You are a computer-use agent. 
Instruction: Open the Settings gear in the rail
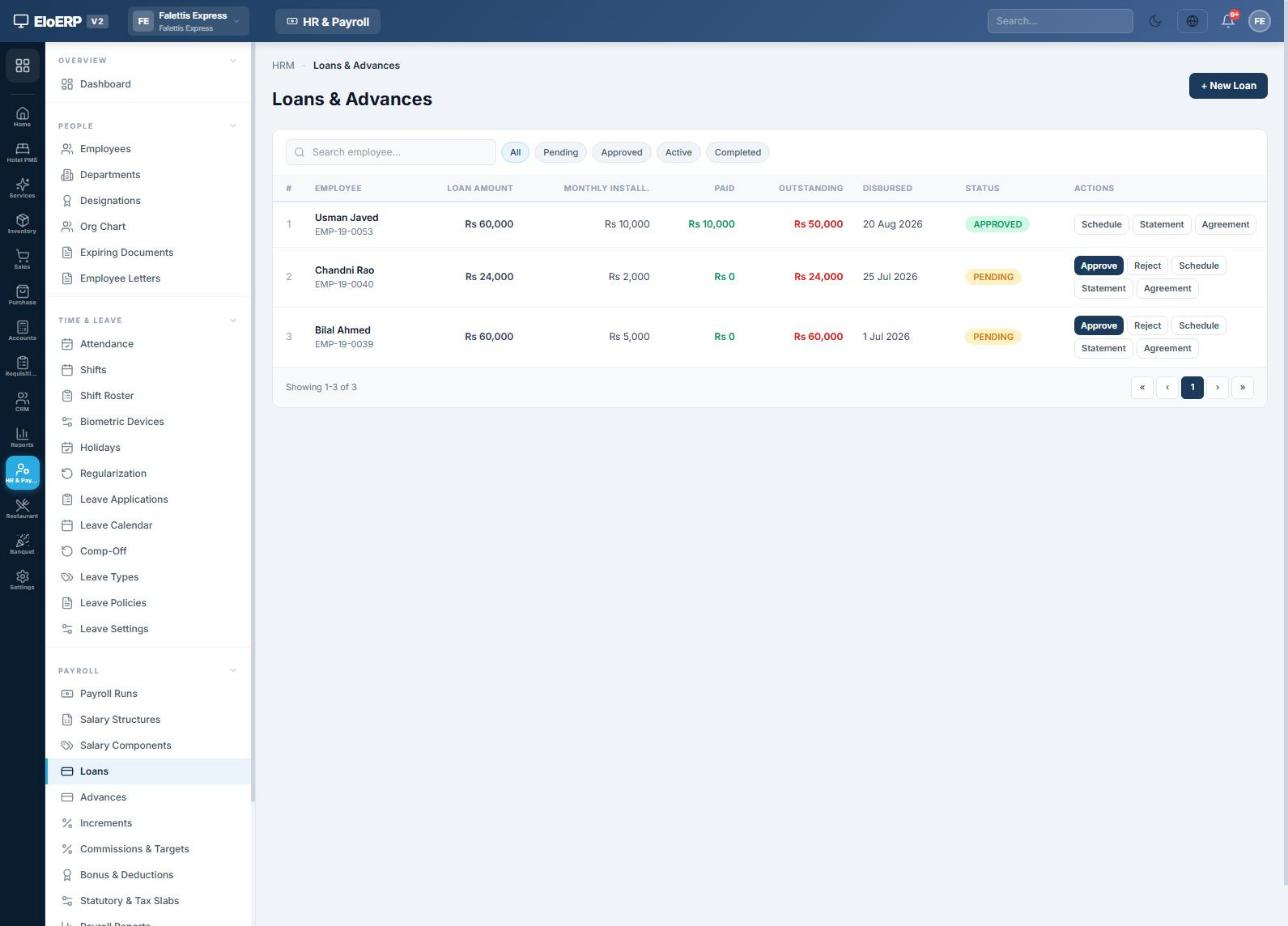pos(22,580)
